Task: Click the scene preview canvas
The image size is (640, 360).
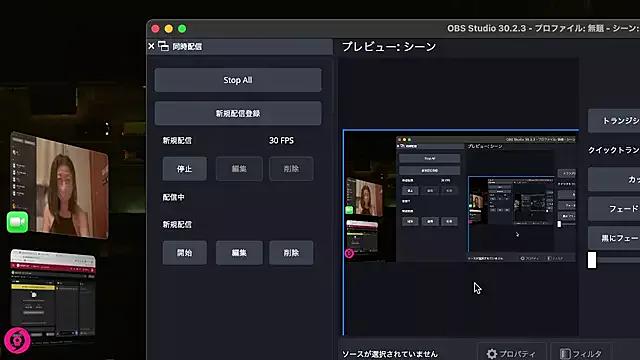Action: click(461, 233)
